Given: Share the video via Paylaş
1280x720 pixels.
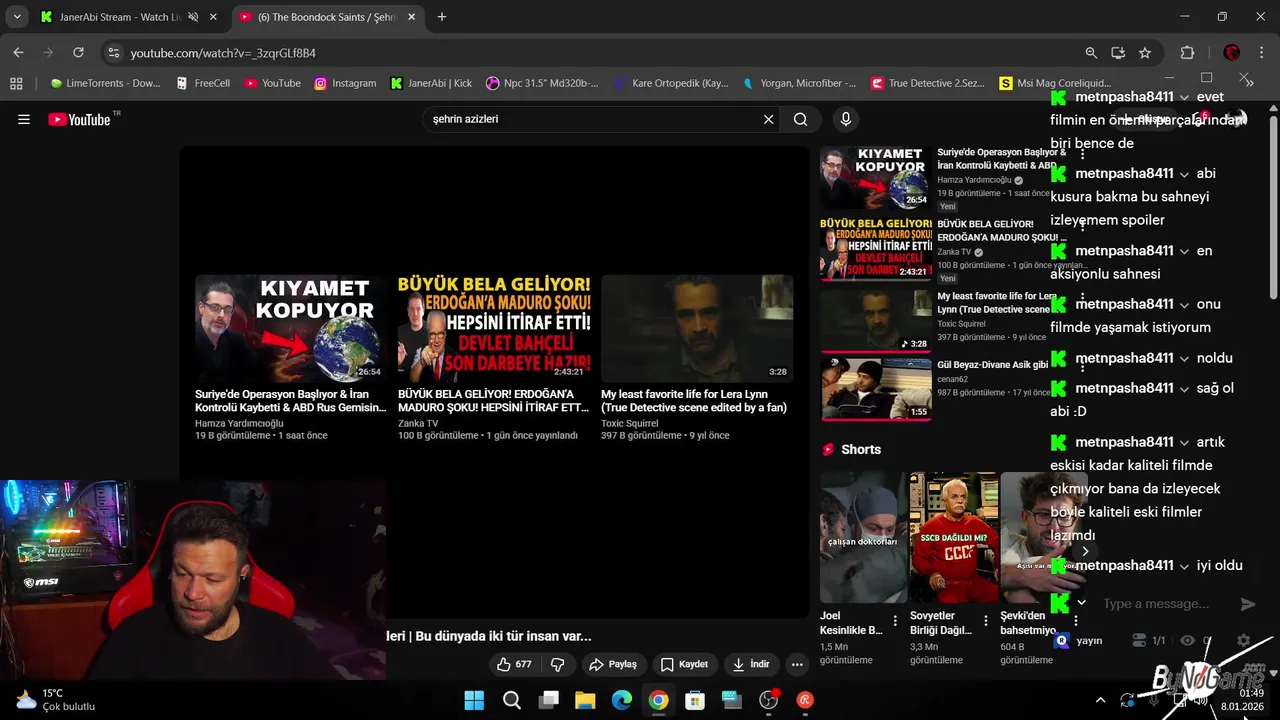Looking at the screenshot, I should pyautogui.click(x=612, y=664).
